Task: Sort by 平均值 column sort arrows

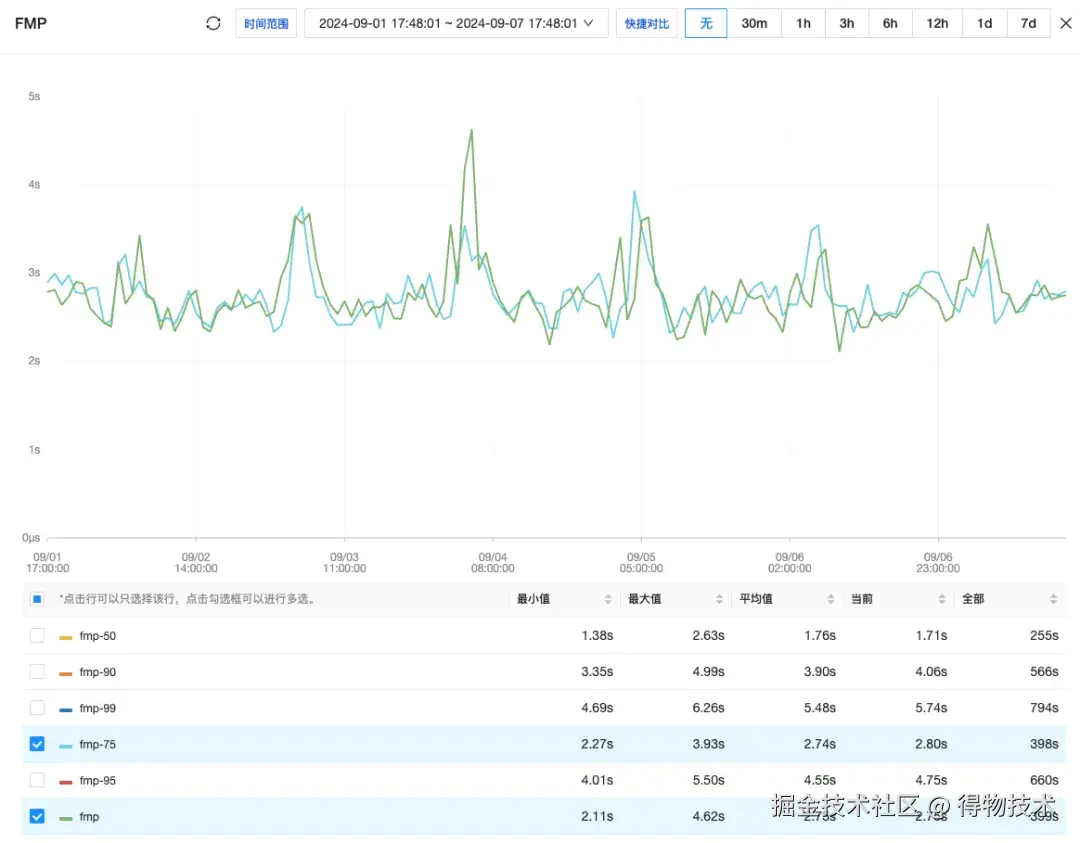Action: [x=830, y=599]
